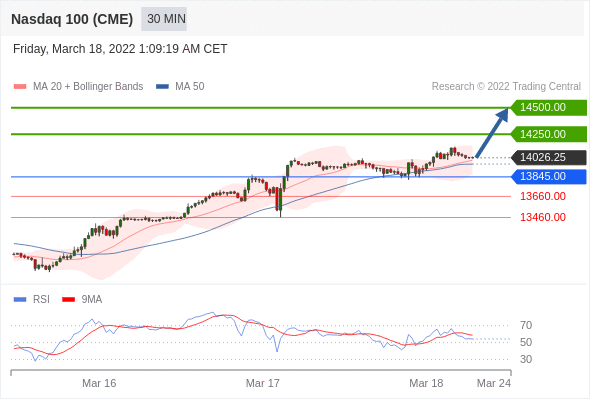
Task: Click the red 9MA color swatch
Action: (68, 300)
